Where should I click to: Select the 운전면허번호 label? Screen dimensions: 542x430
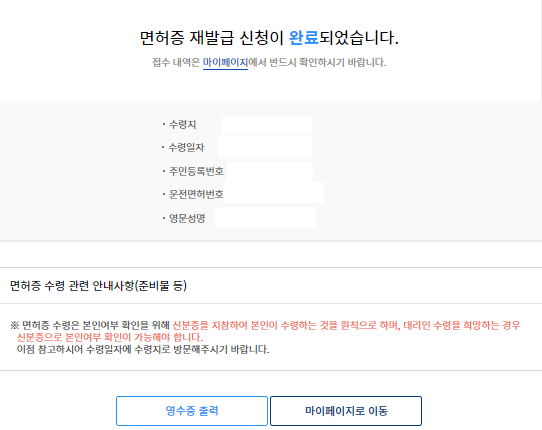[x=196, y=194]
